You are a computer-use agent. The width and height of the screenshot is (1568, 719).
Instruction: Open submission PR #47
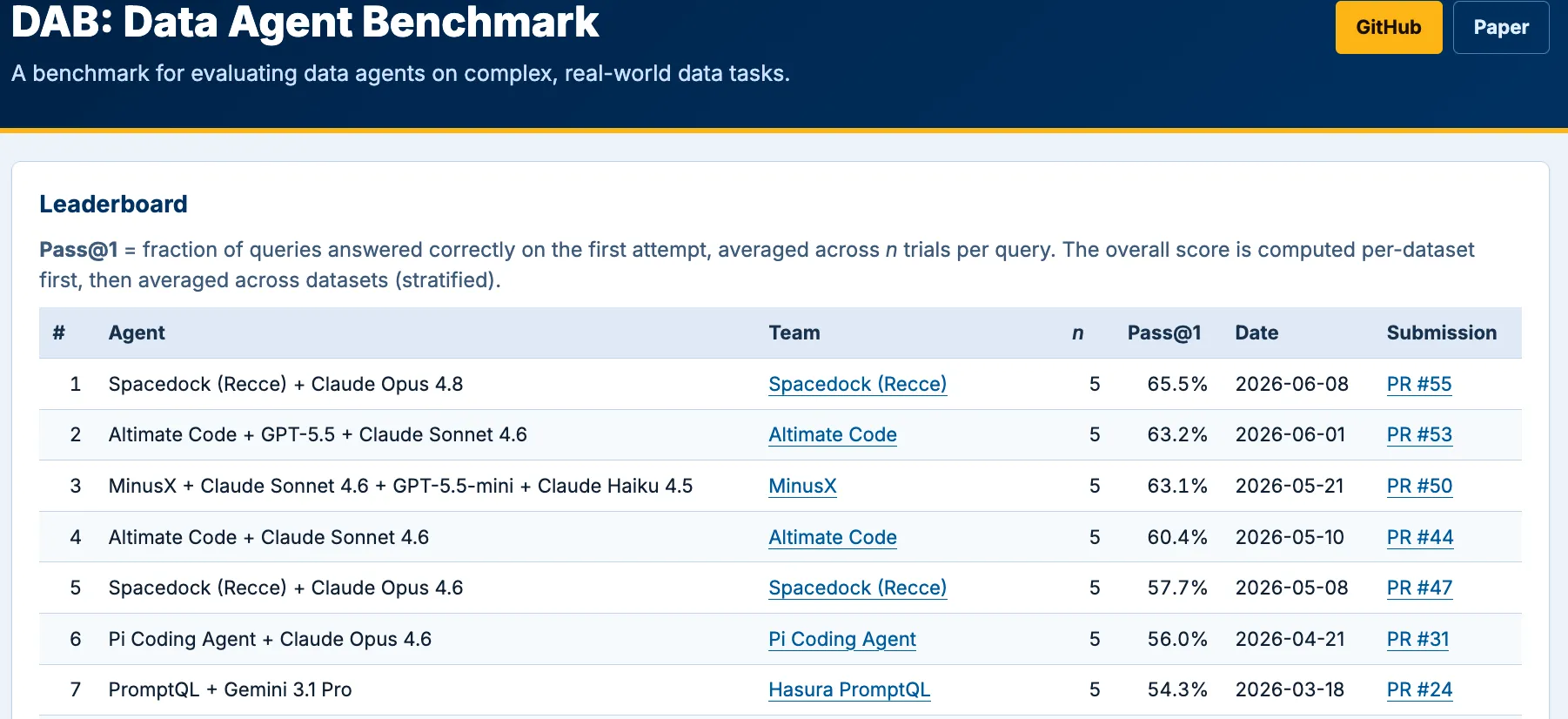point(1419,588)
